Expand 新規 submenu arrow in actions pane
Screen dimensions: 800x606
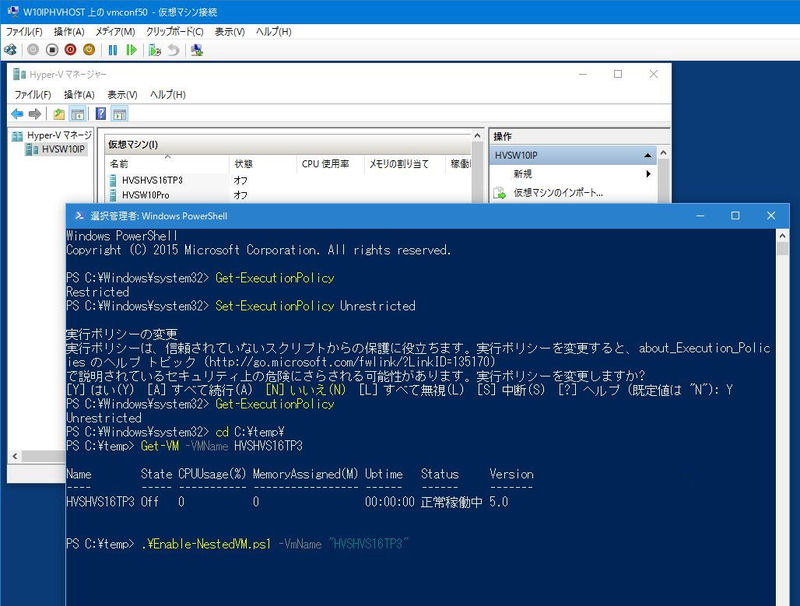click(648, 174)
